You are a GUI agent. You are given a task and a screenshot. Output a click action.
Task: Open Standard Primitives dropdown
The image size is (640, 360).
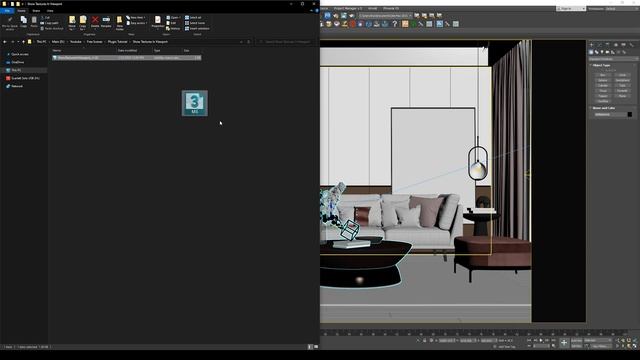click(612, 59)
